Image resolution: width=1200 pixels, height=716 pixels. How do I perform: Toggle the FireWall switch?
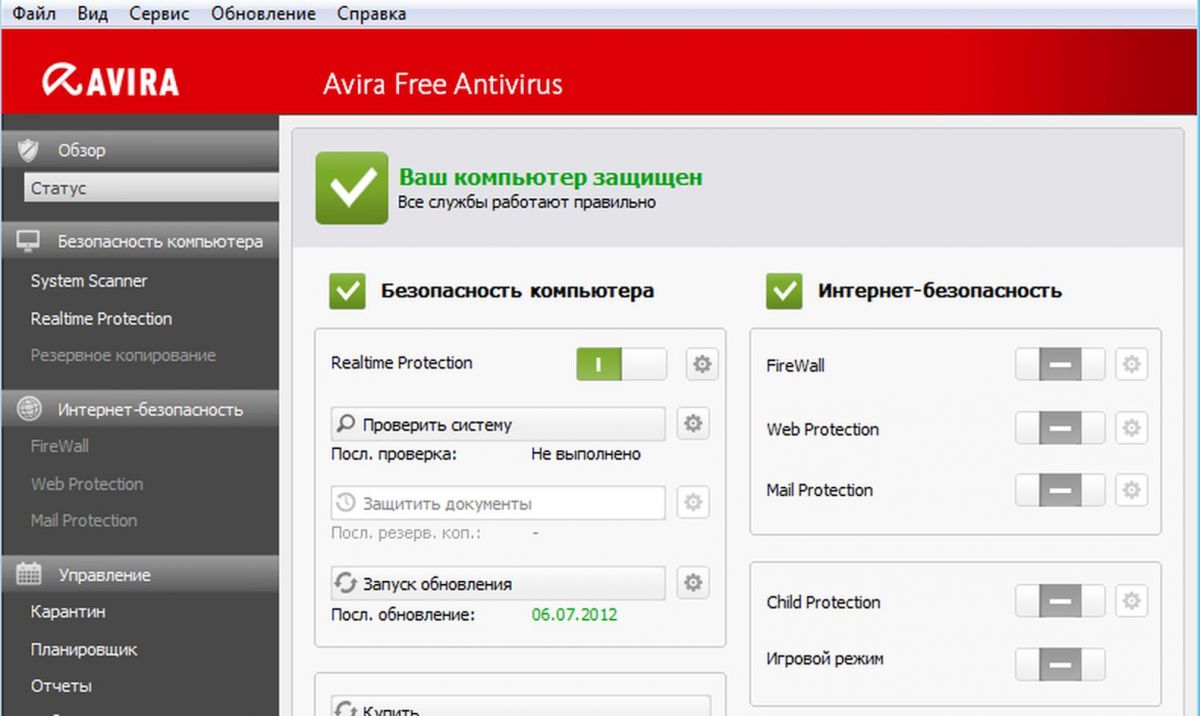[x=1060, y=365]
